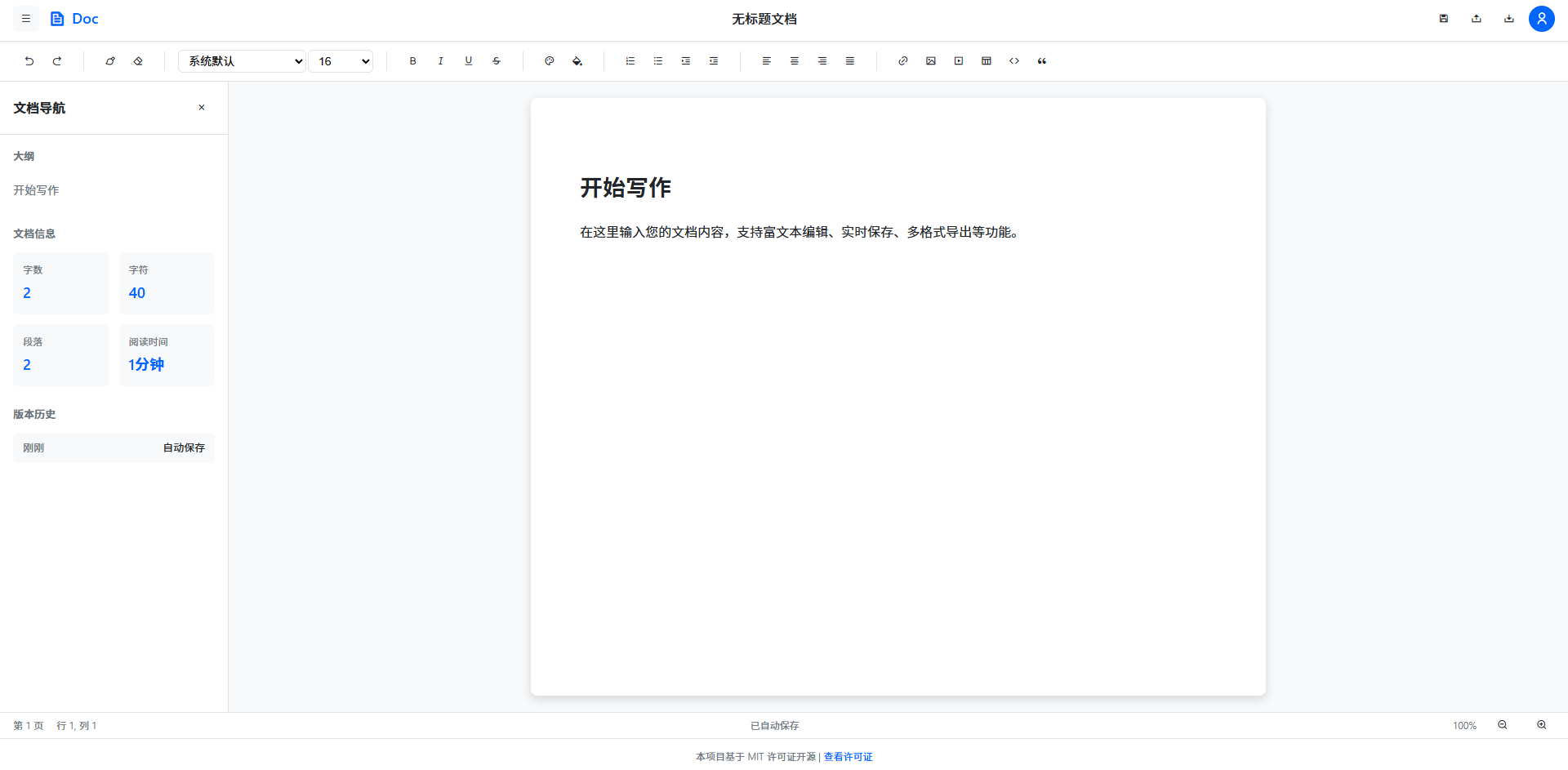This screenshot has width=1568, height=770.
Task: Open 查看许可证 license link
Action: (848, 757)
